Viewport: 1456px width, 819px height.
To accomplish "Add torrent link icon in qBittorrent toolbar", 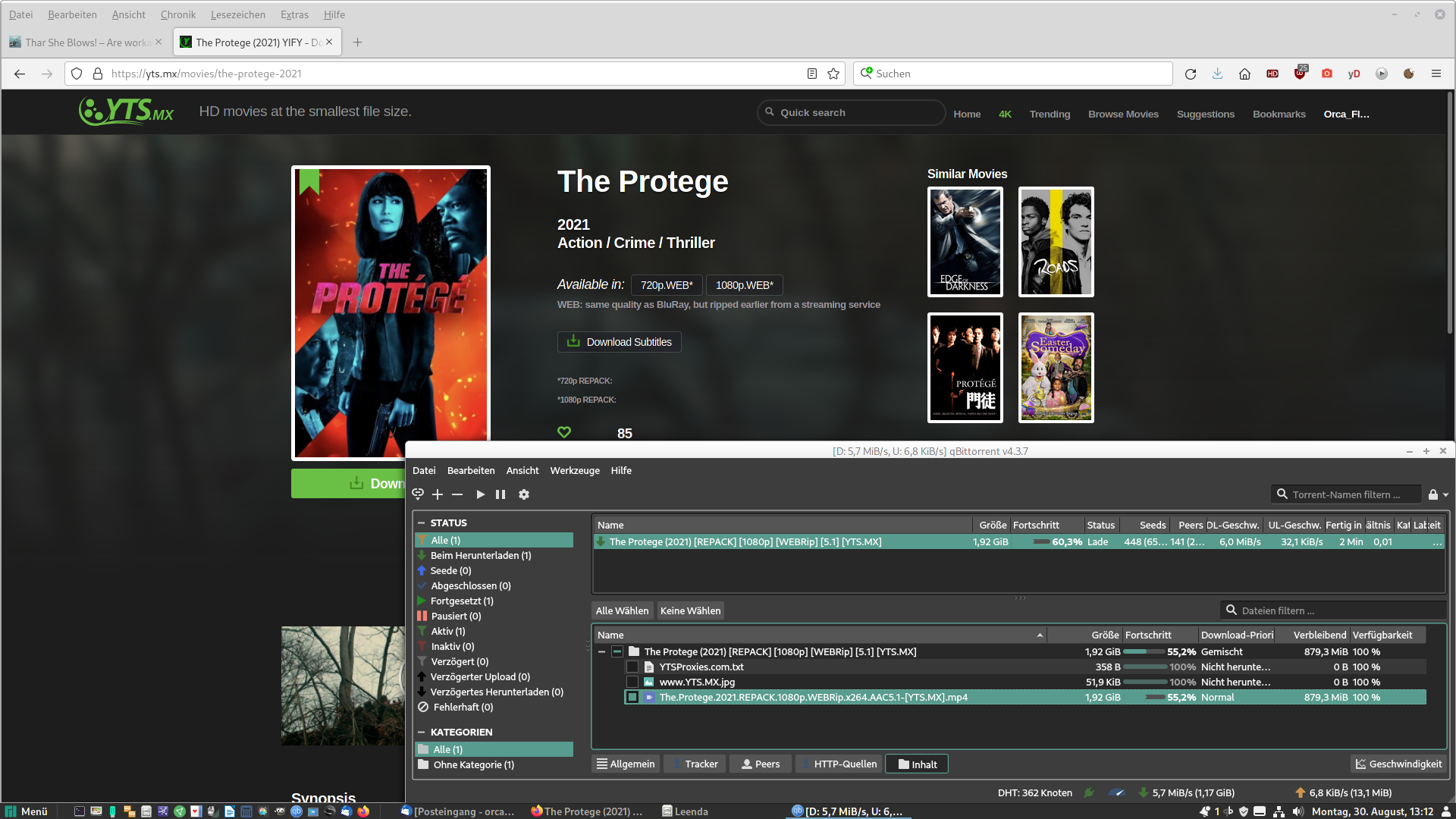I will click(417, 494).
